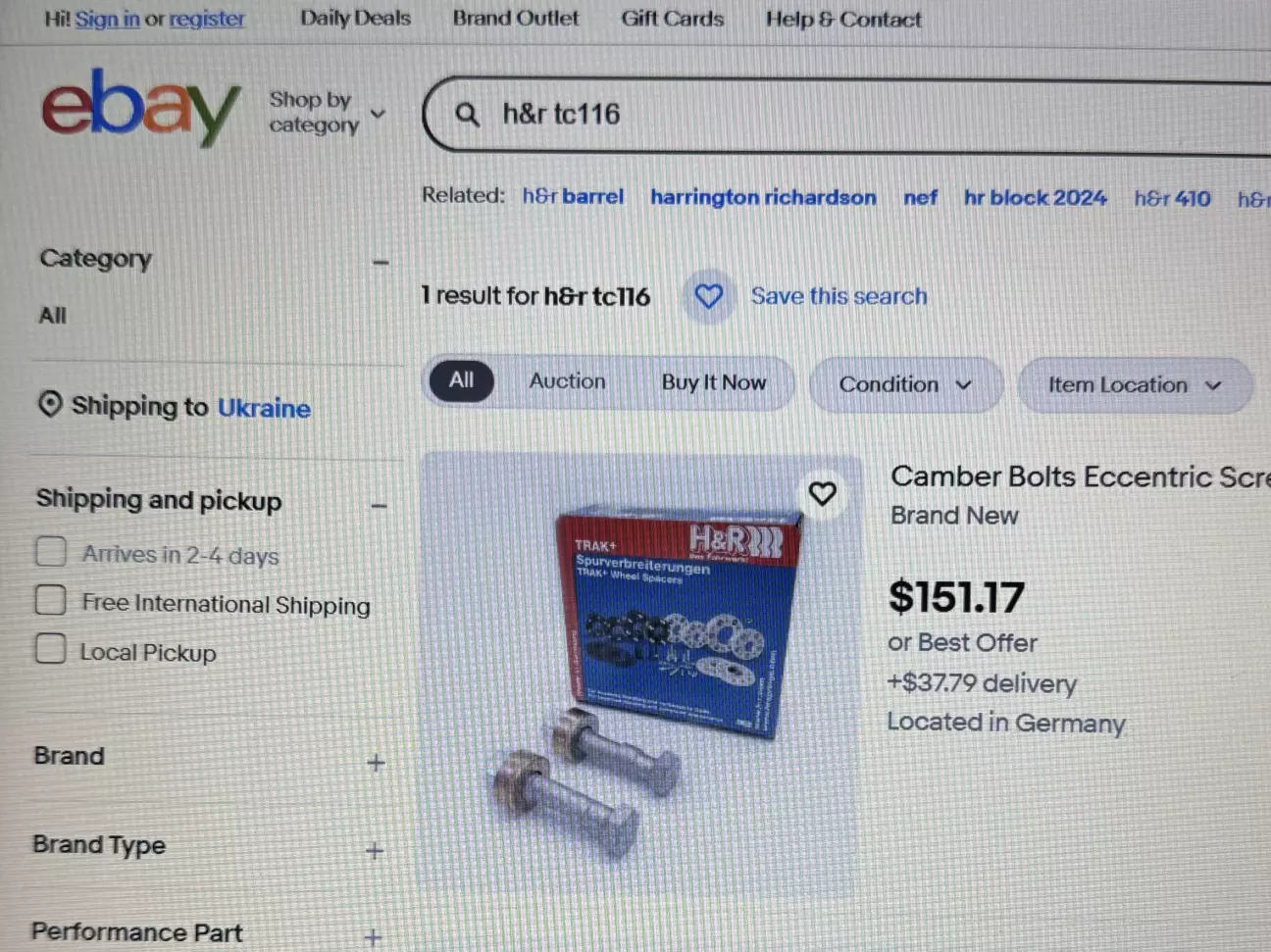Open Shop by category dropdown
Screen dimensions: 1271x952
(x=328, y=113)
